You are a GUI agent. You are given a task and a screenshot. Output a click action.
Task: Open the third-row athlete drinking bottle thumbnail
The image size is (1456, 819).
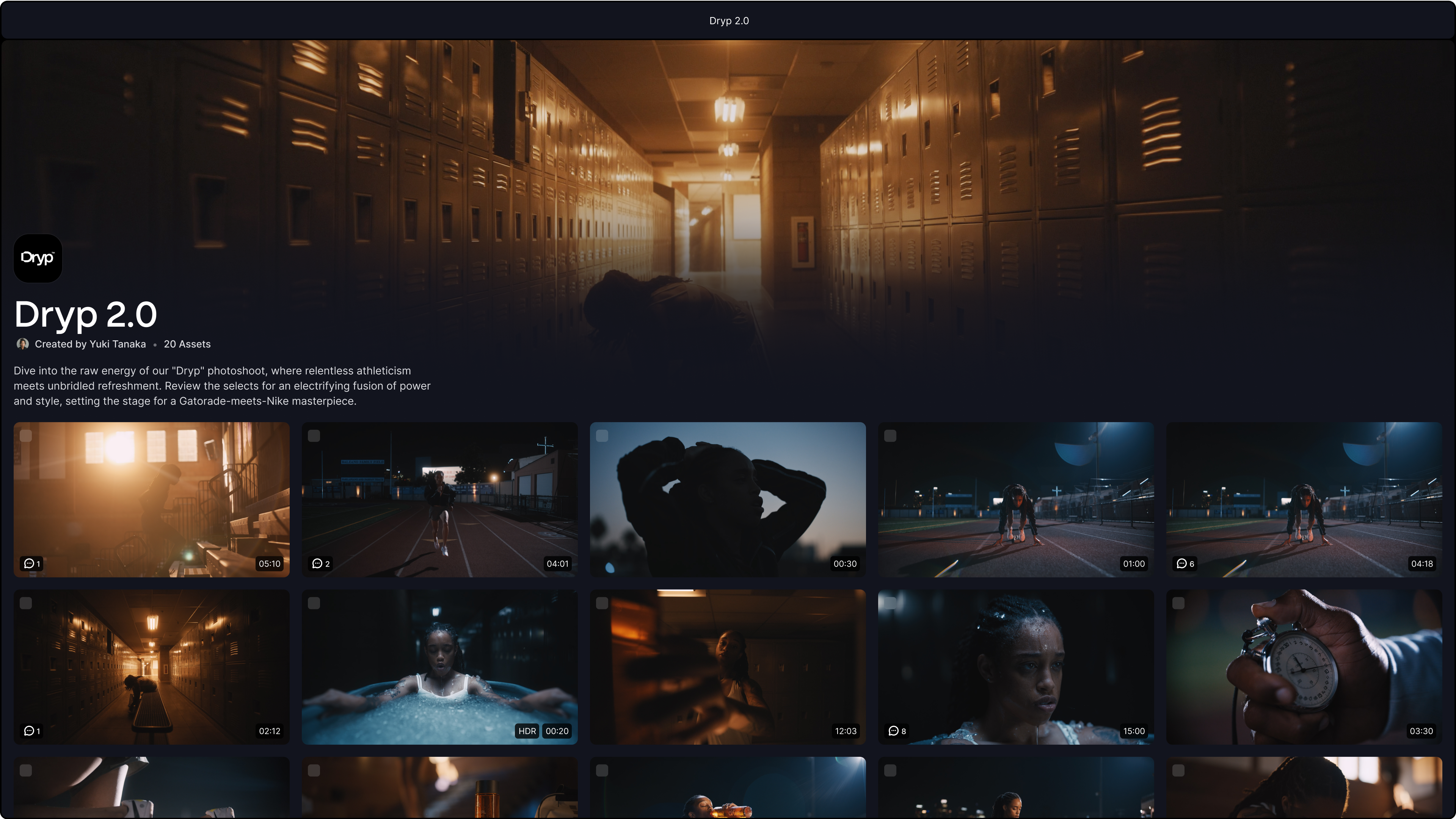(728, 788)
